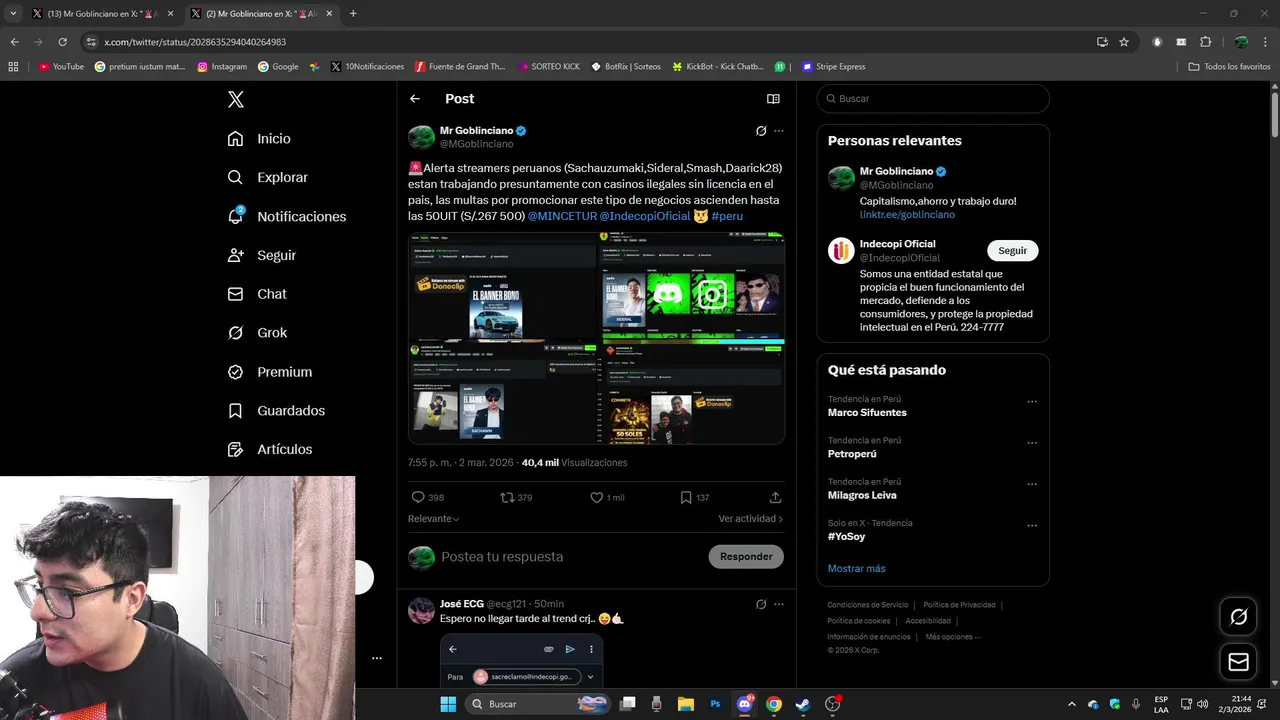The height and width of the screenshot is (720, 1280).
Task: Open Marco Sifuentes trend
Action: pos(867,413)
